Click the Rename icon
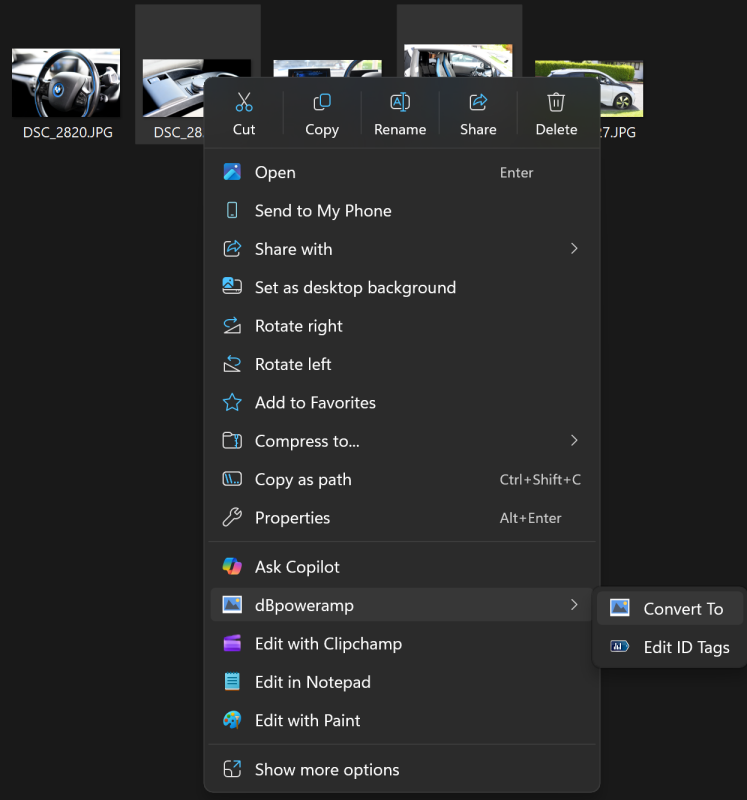 [400, 103]
